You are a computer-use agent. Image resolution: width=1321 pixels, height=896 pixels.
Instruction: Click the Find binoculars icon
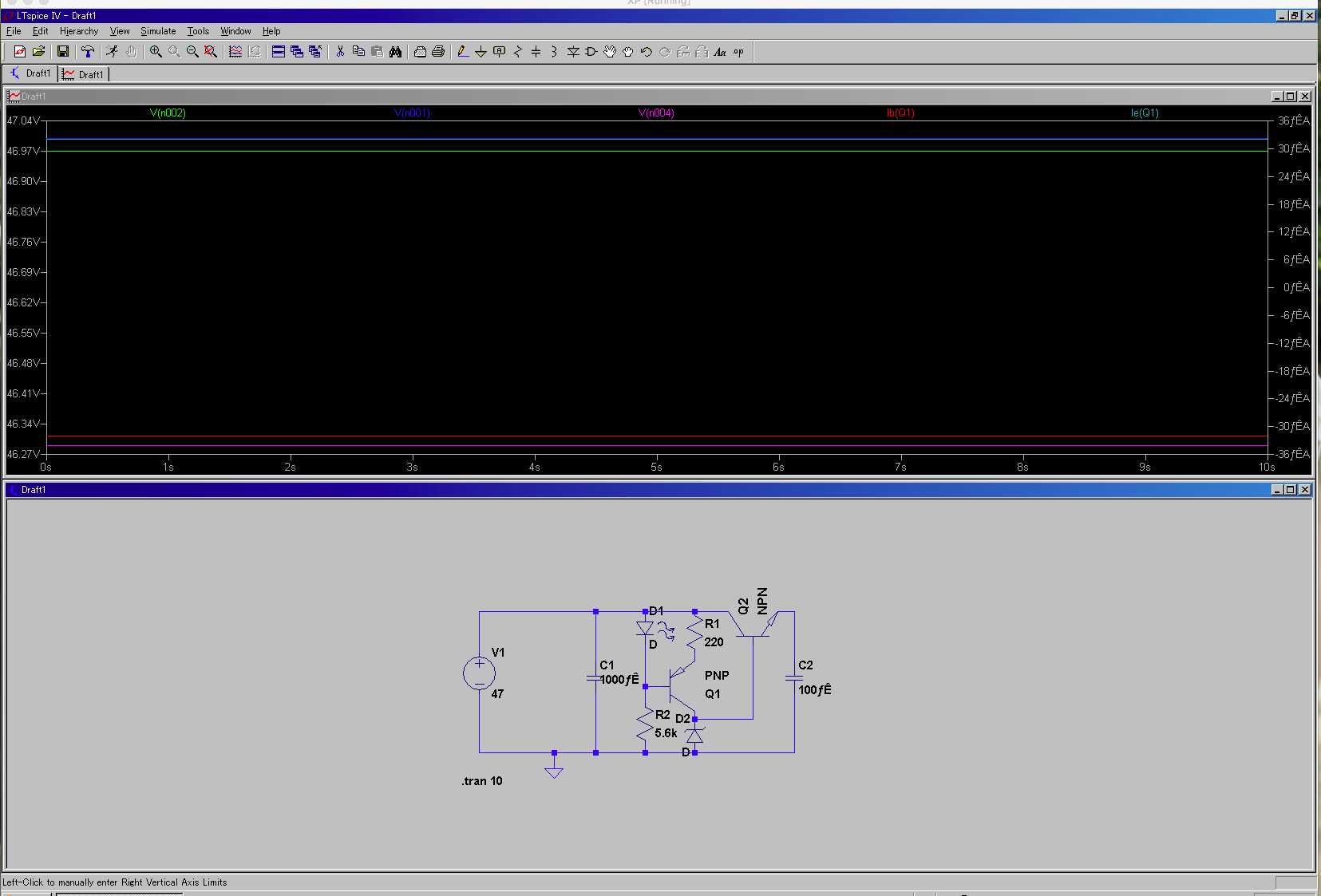395,52
